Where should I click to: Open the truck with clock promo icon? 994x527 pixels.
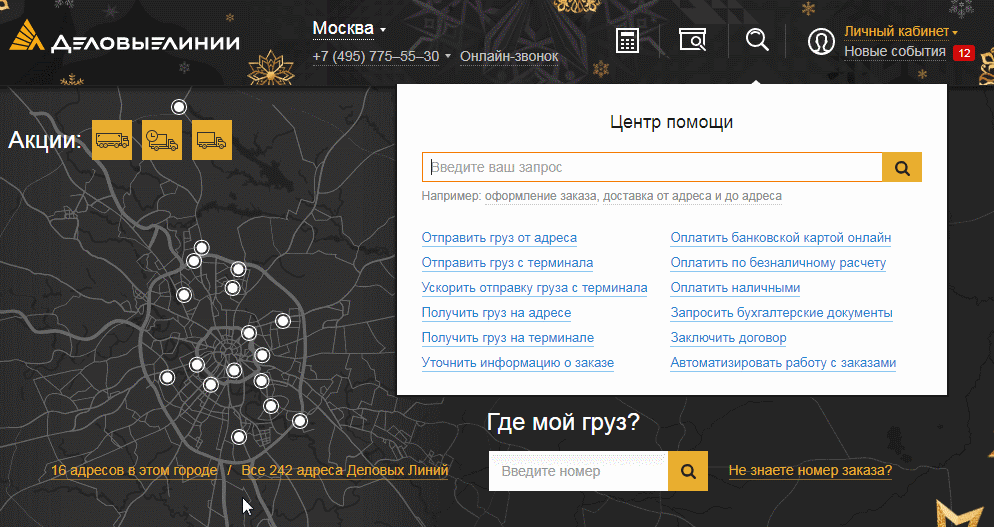(162, 140)
